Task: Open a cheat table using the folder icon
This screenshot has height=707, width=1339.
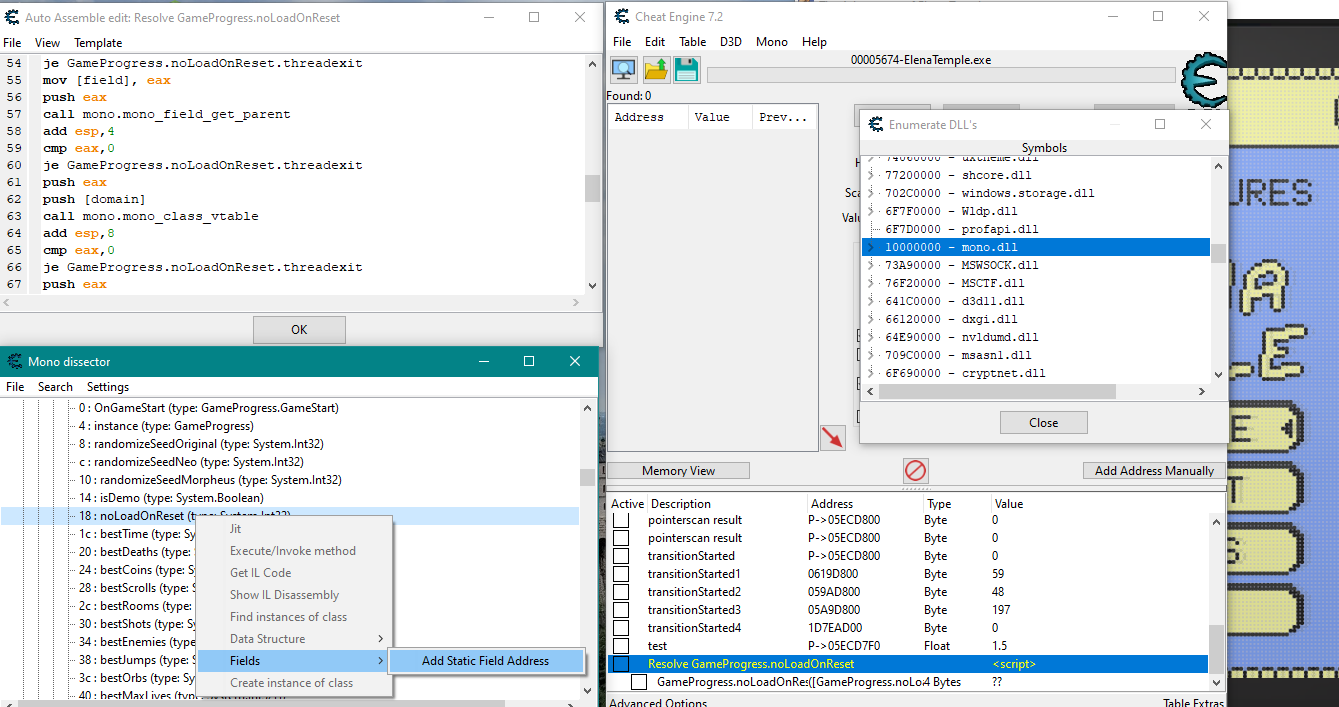Action: tap(655, 69)
